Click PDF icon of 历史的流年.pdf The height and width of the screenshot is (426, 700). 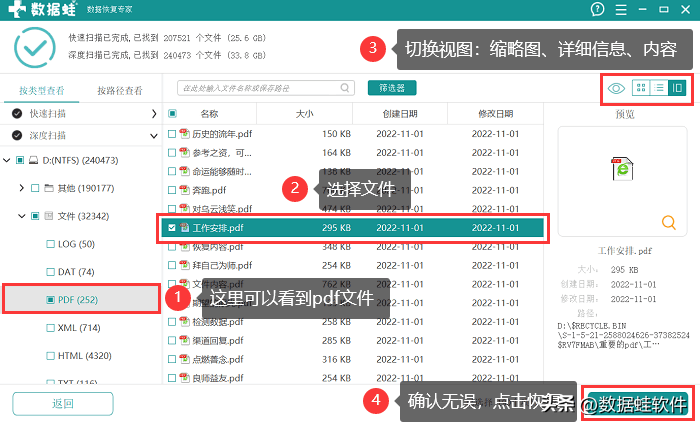tap(184, 134)
